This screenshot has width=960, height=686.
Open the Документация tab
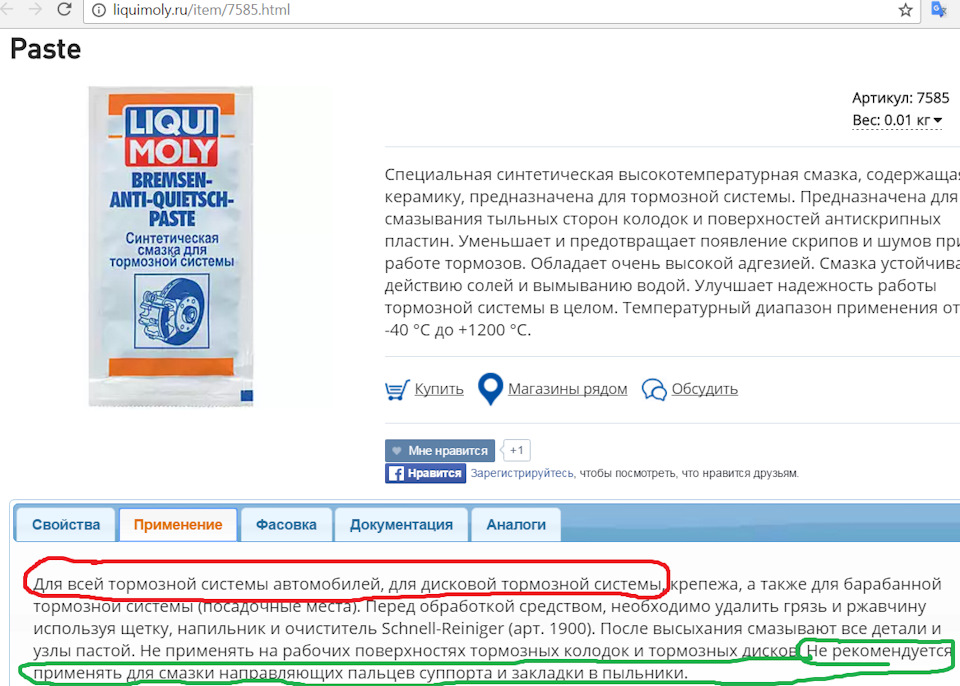point(401,524)
